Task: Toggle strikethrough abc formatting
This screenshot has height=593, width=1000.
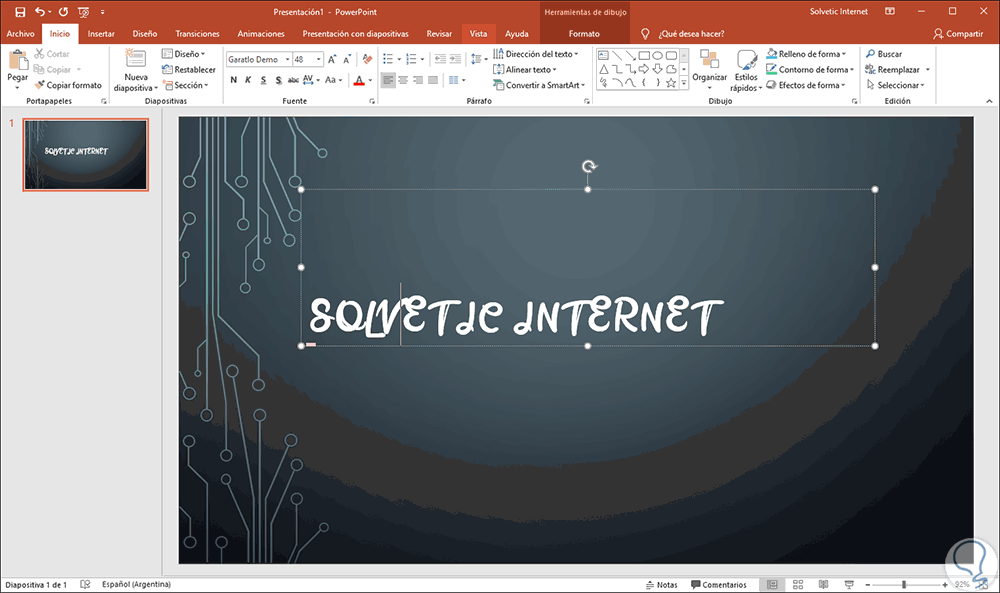Action: coord(293,80)
